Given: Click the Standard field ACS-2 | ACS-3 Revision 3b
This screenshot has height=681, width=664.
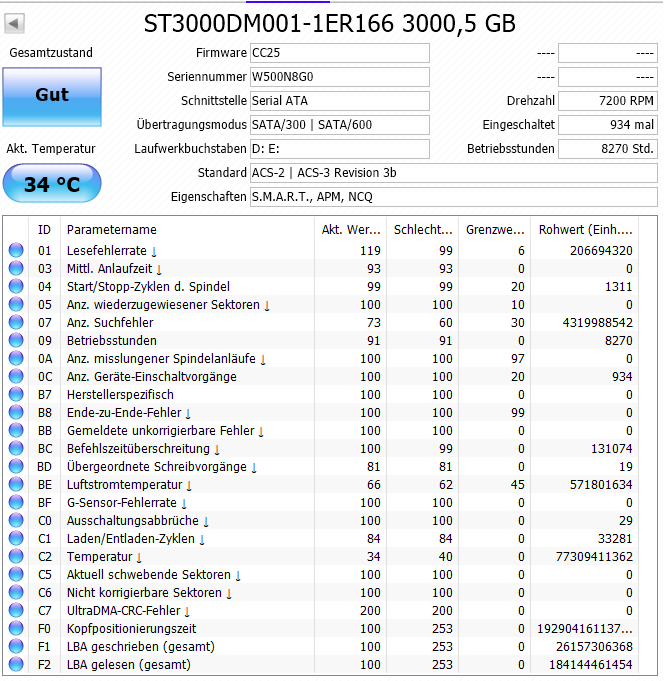Looking at the screenshot, I should coord(454,173).
